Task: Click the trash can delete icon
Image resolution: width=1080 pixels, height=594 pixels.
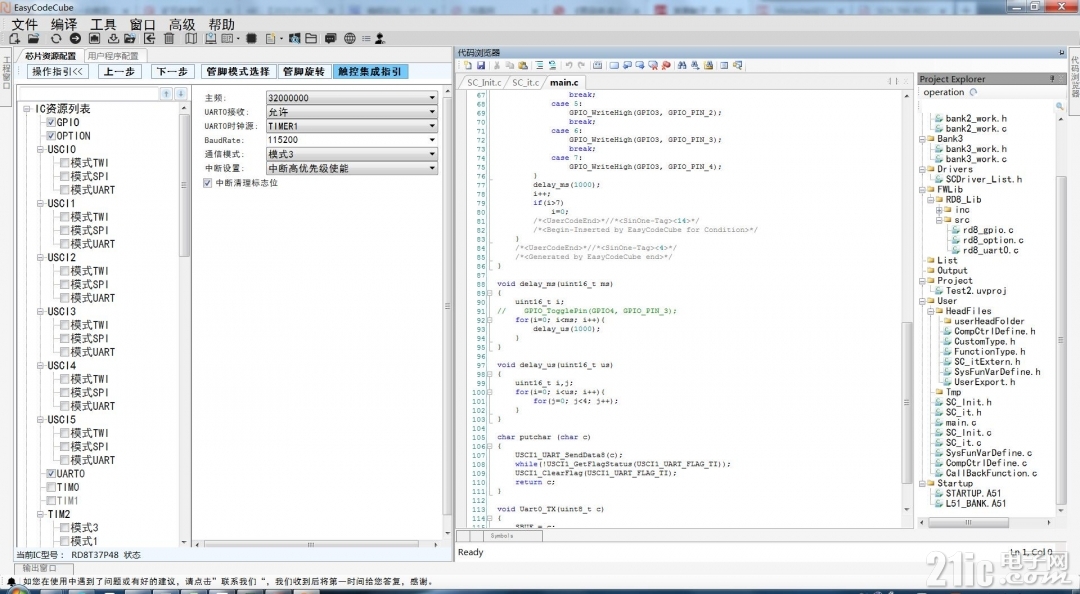Action: (x=169, y=39)
